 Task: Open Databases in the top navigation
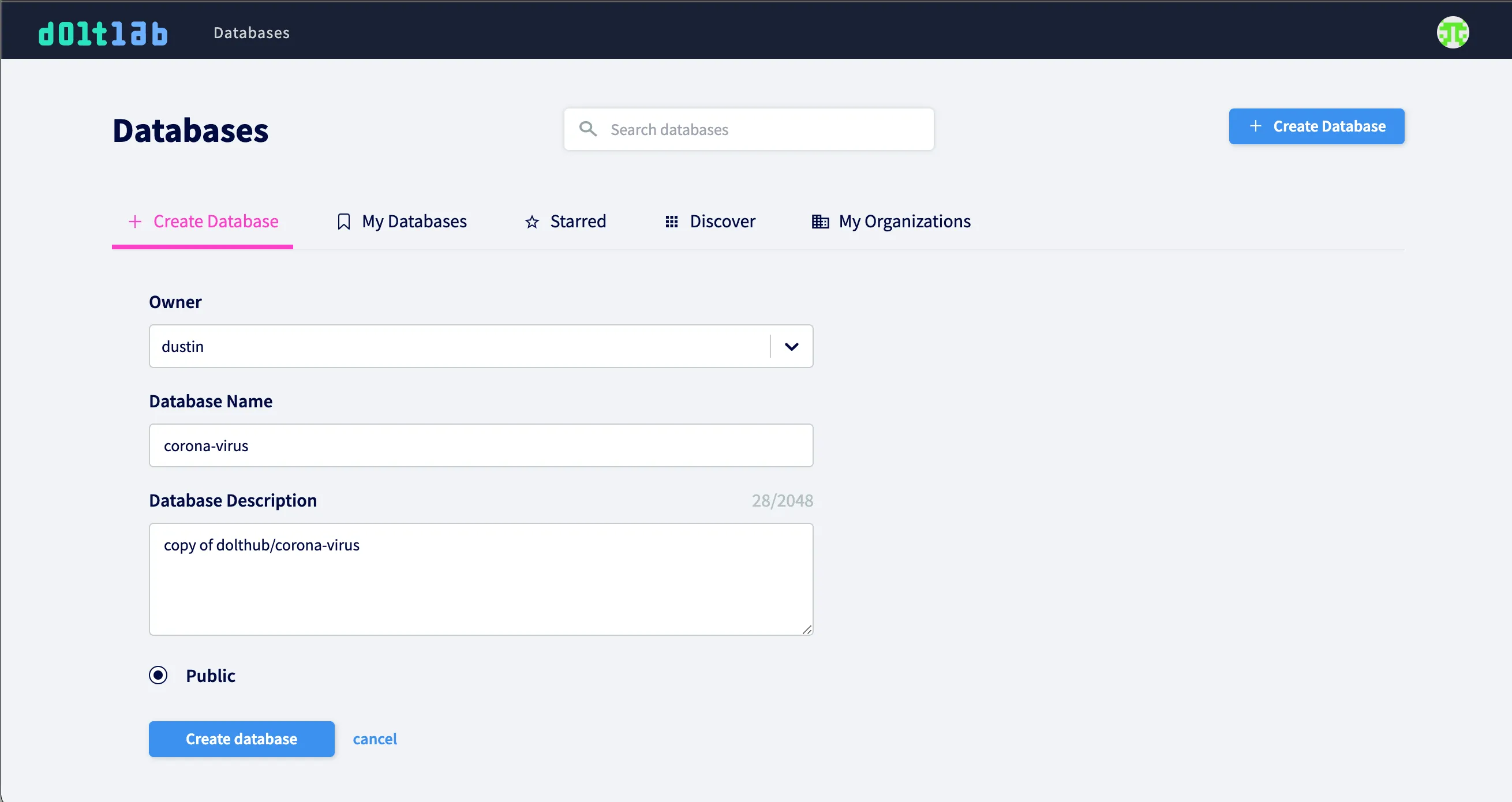pos(250,32)
